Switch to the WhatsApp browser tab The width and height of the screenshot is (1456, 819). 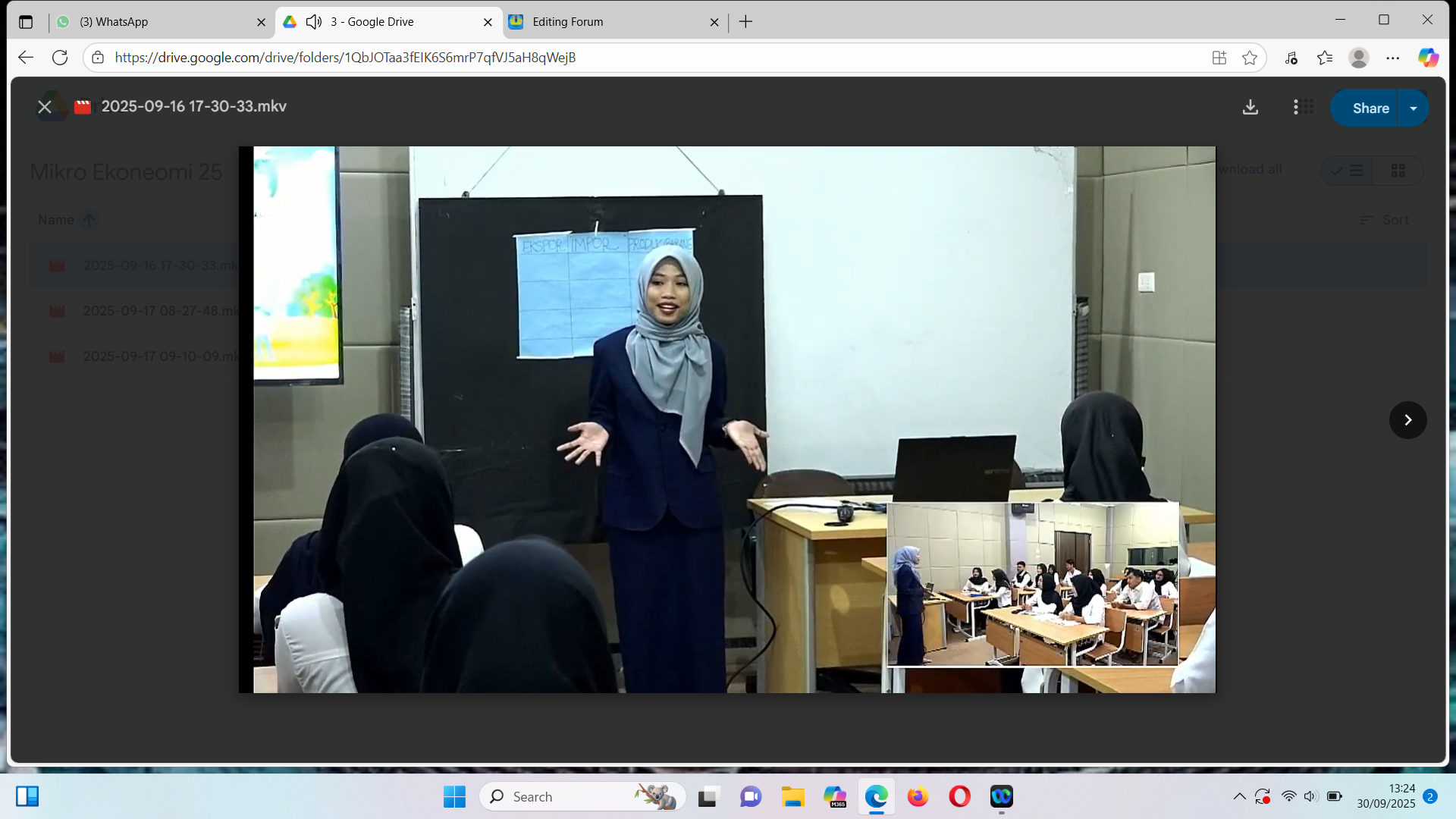pyautogui.click(x=158, y=22)
